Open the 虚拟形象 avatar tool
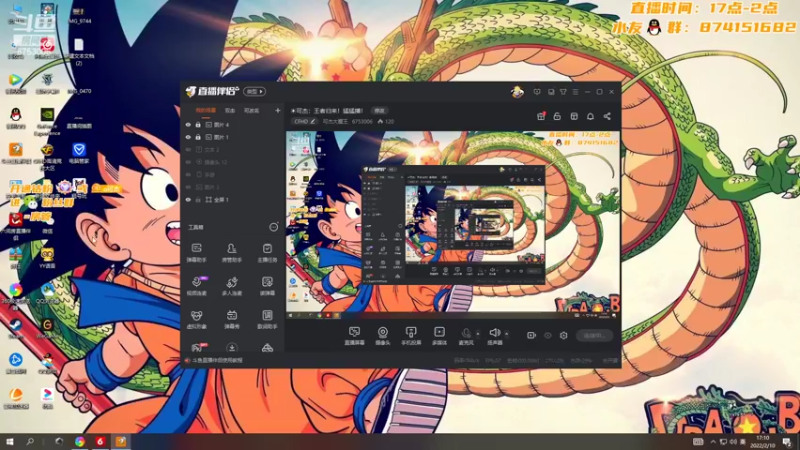The width and height of the screenshot is (800, 450). tap(196, 319)
